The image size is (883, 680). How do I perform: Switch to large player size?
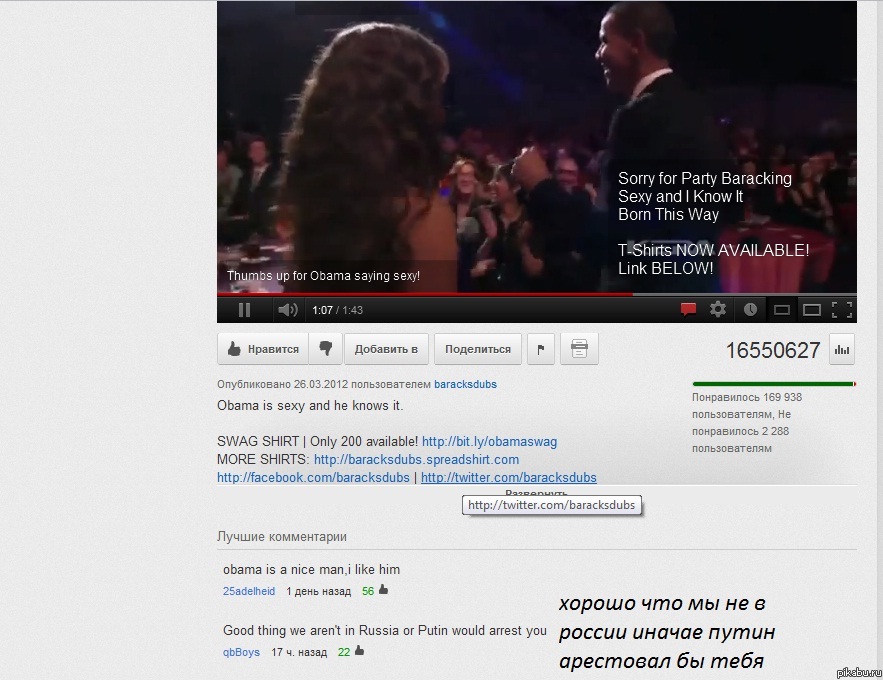(812, 310)
